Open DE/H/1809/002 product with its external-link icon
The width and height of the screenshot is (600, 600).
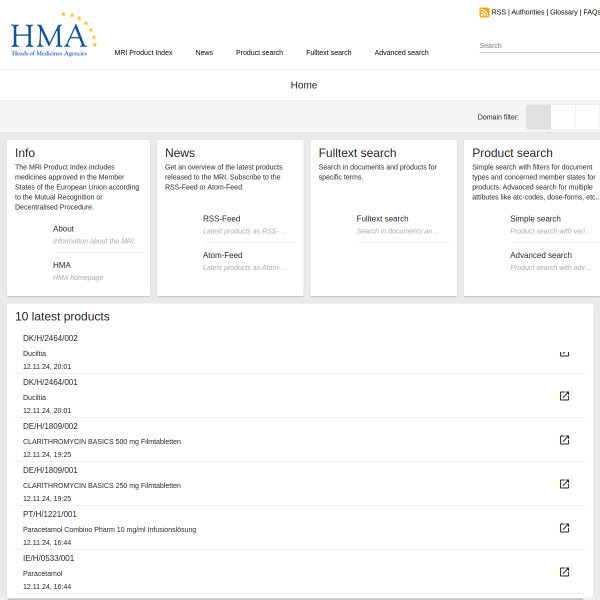564,440
